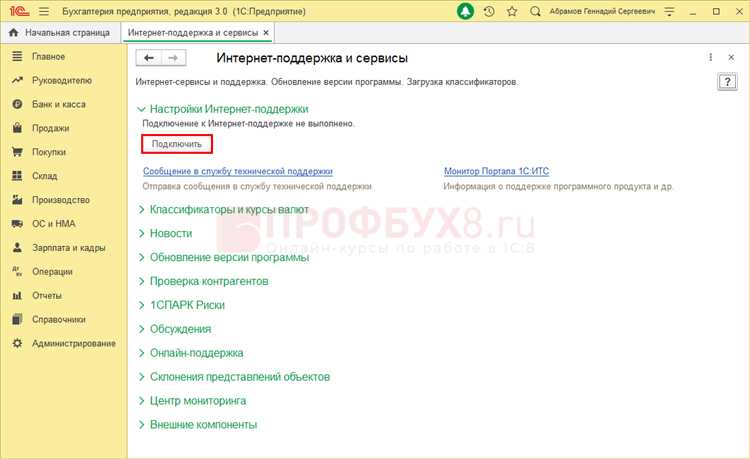Click the Отчеты bar chart icon
The width and height of the screenshot is (750, 459).
17,295
